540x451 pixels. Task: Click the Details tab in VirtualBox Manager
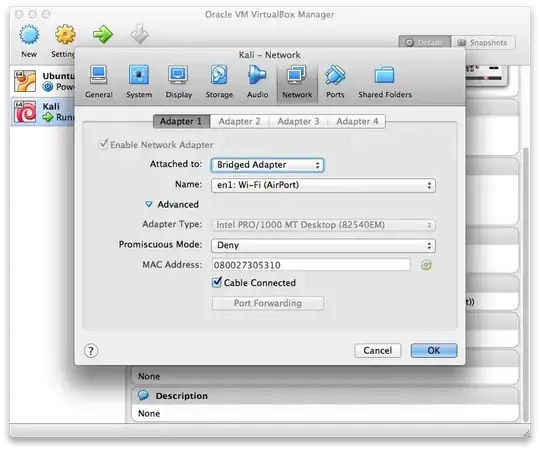pyautogui.click(x=425, y=42)
